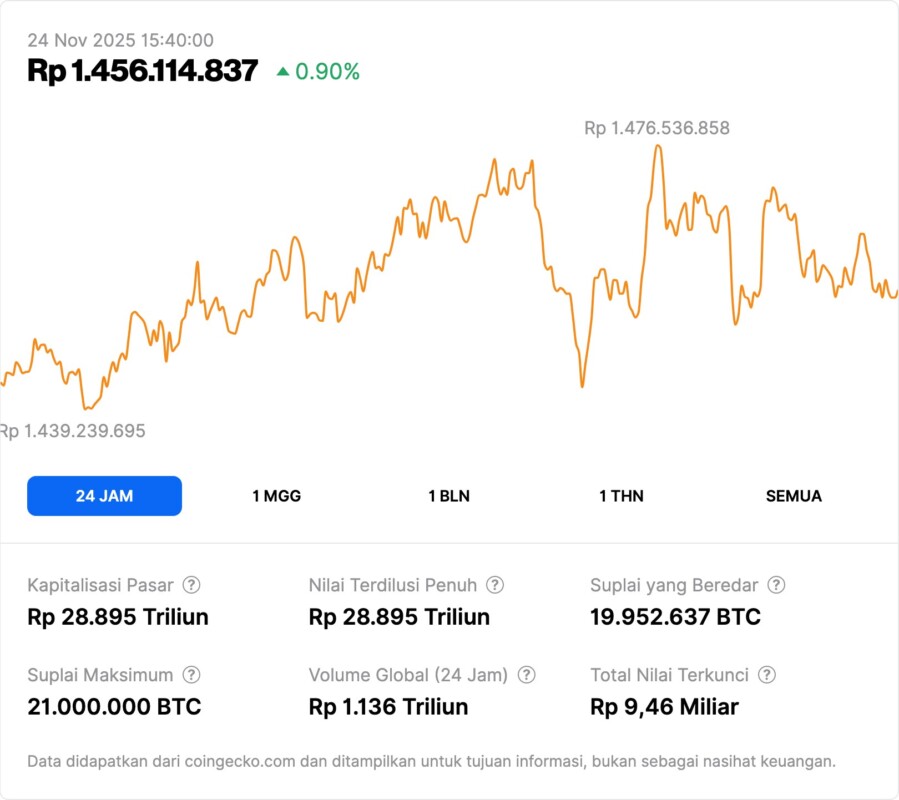Select the 24 JAM time range
The height and width of the screenshot is (800, 899).
click(x=104, y=496)
